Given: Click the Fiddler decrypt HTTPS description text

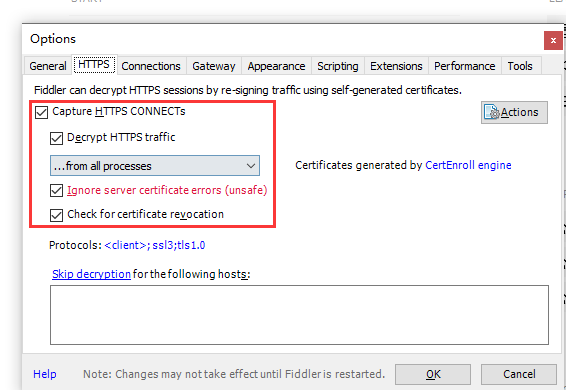Looking at the screenshot, I should 248,90.
